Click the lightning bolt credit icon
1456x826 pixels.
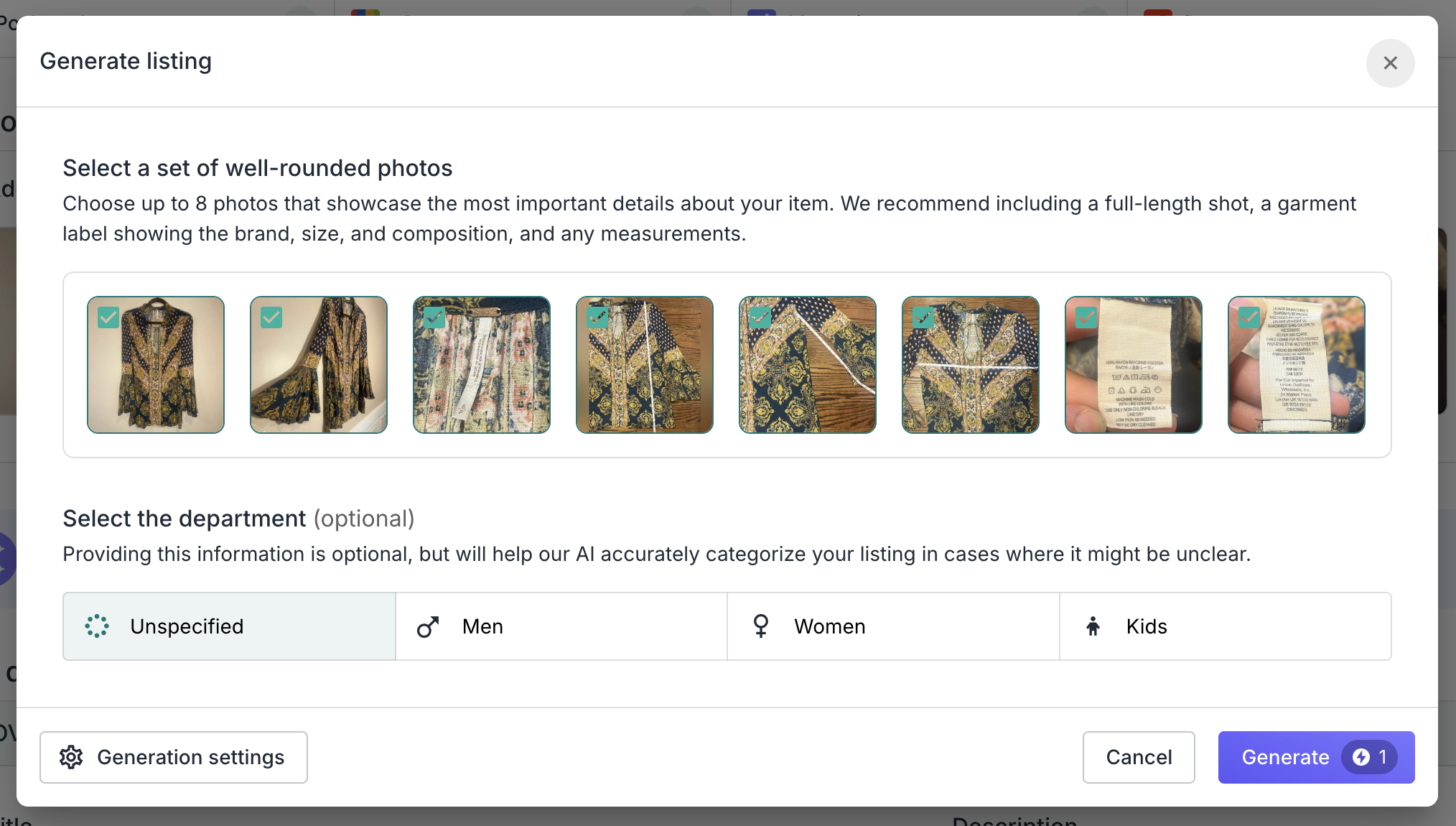tap(1361, 757)
